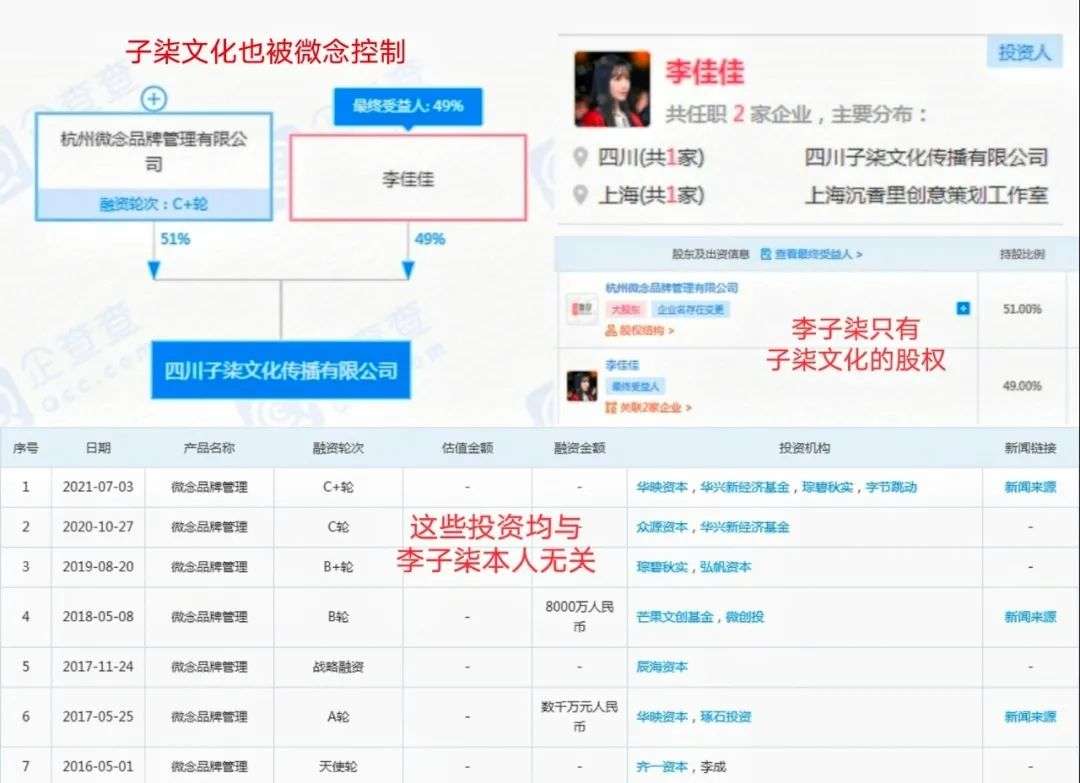Click Sichuan location pin icon
This screenshot has height=783, width=1080.
click(581, 157)
